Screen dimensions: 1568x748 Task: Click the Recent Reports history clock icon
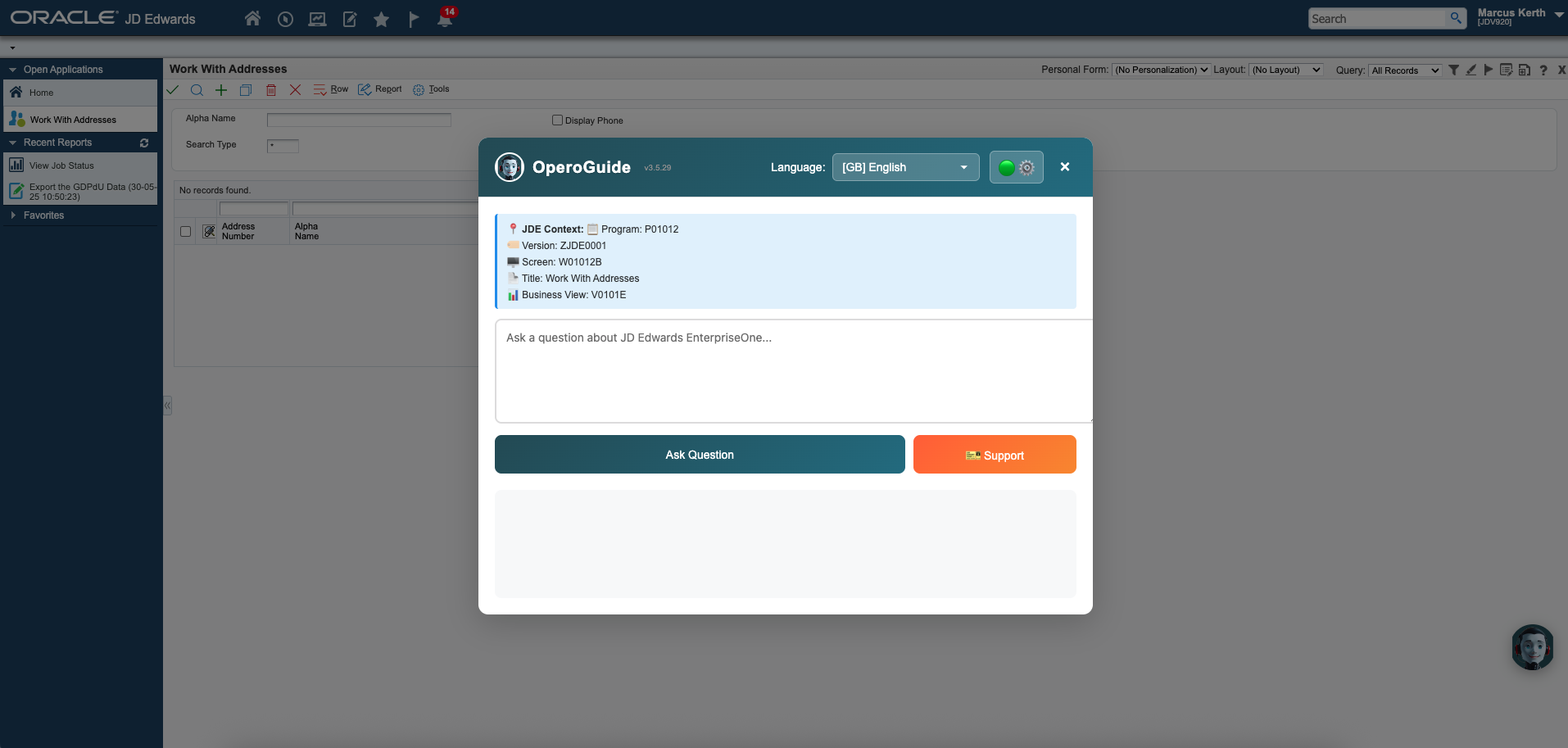(x=285, y=18)
